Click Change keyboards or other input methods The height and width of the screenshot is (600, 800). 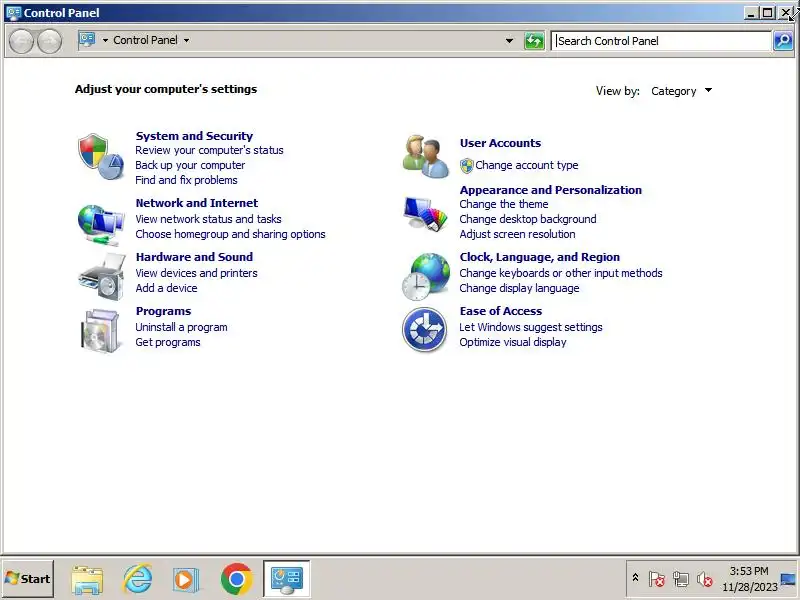pyautogui.click(x=561, y=273)
